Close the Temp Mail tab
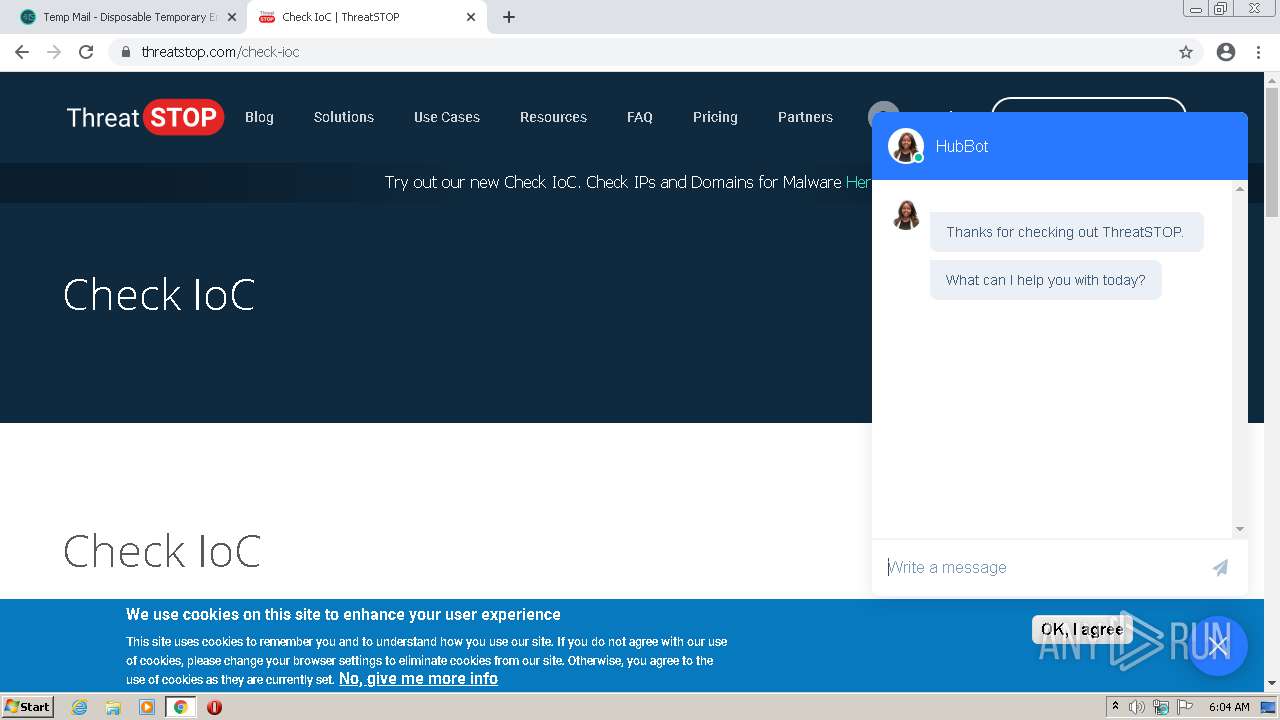The height and width of the screenshot is (720, 1280). 232,17
